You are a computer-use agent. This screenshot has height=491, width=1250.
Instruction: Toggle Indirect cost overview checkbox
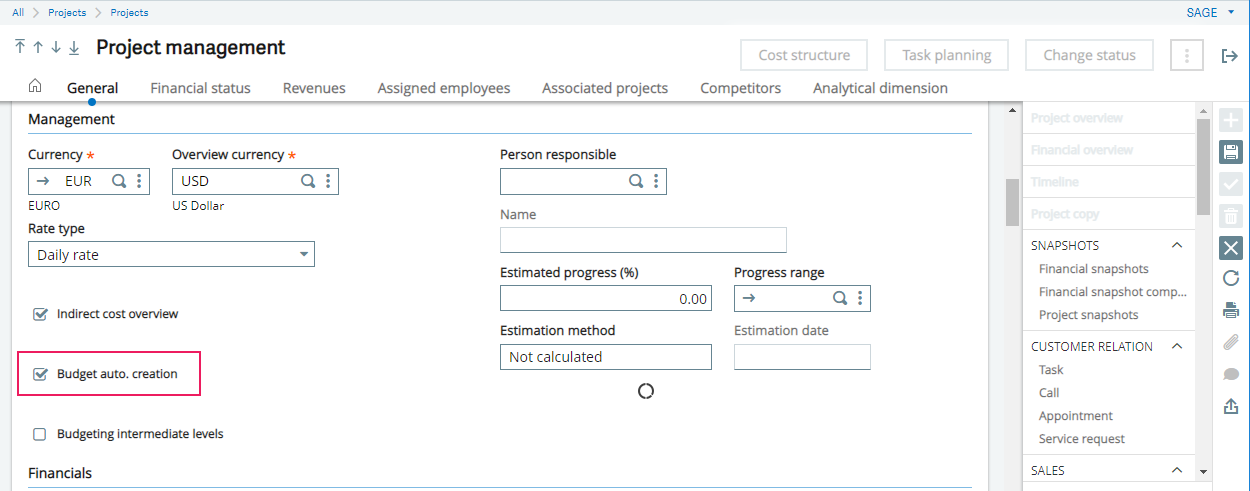click(x=40, y=314)
